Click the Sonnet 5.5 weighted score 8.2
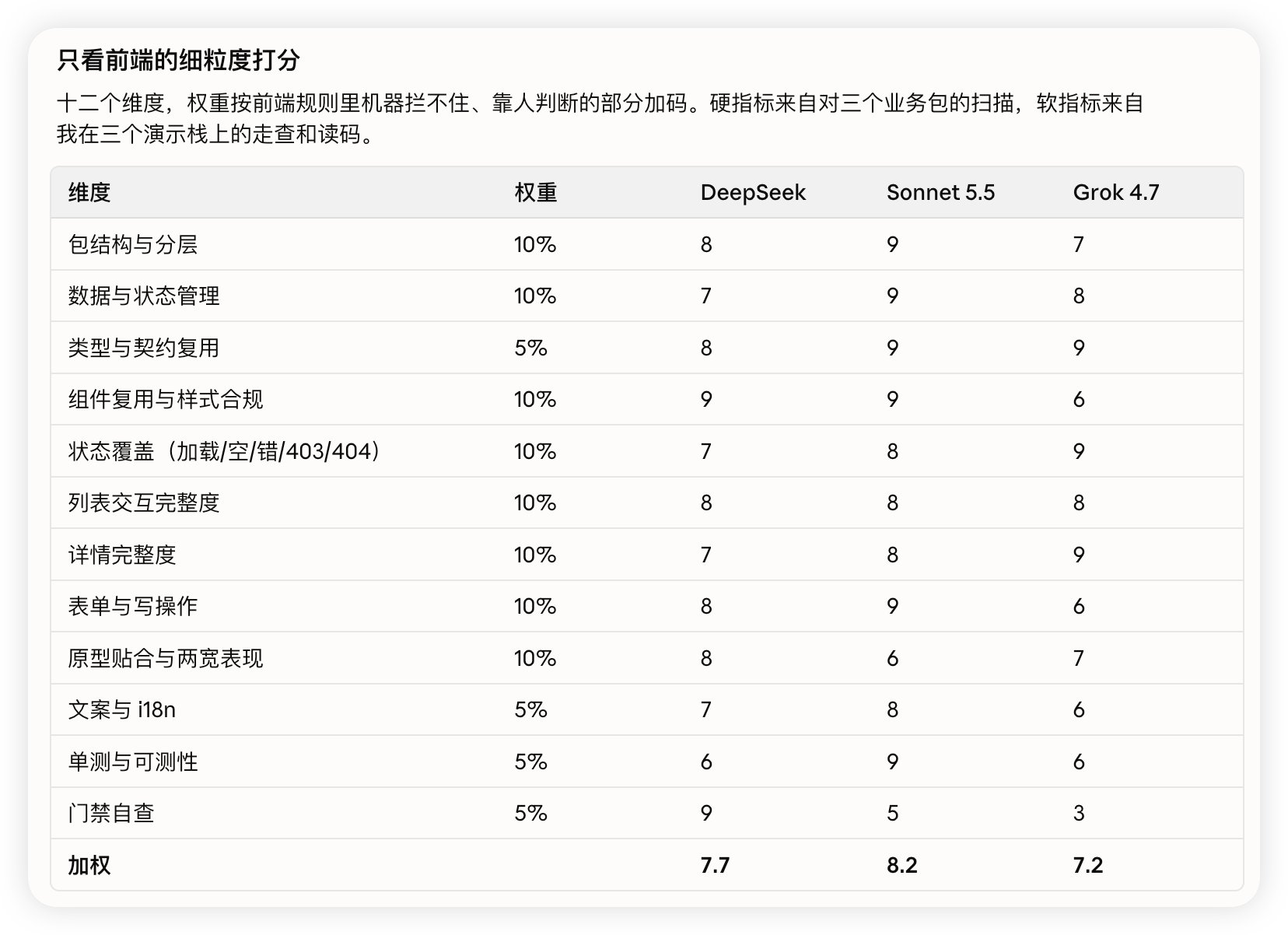 902,865
